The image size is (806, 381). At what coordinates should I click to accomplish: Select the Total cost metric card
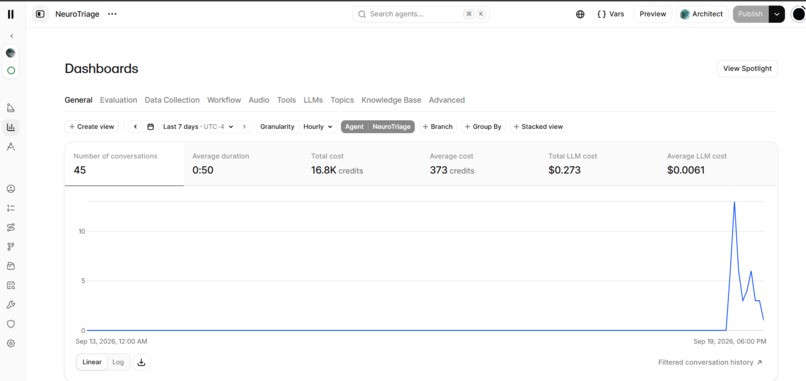(x=361, y=164)
